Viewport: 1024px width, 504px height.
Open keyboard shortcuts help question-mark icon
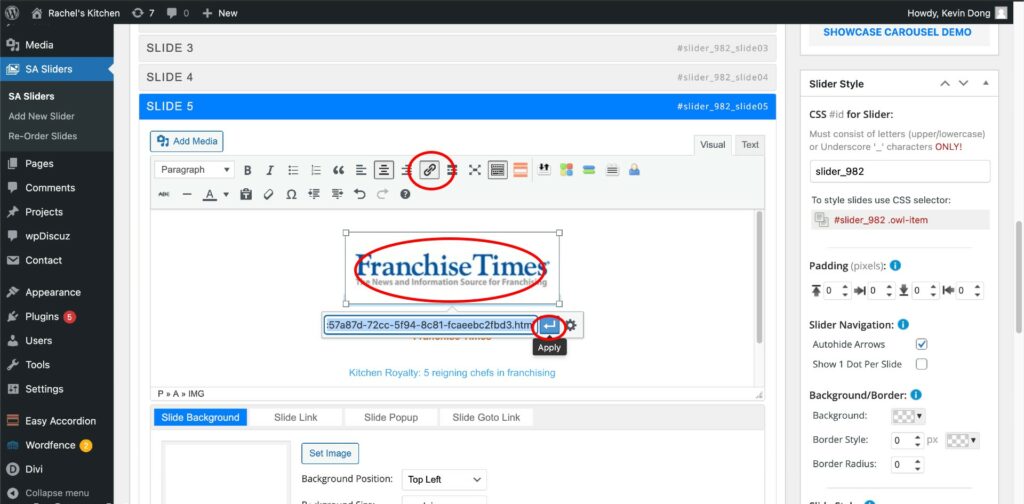coord(405,194)
